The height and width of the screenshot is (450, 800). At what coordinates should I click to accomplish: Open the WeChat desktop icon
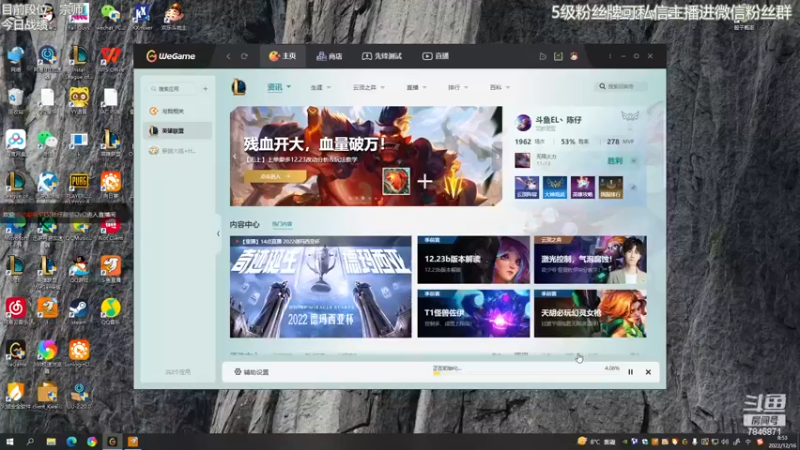[110, 16]
